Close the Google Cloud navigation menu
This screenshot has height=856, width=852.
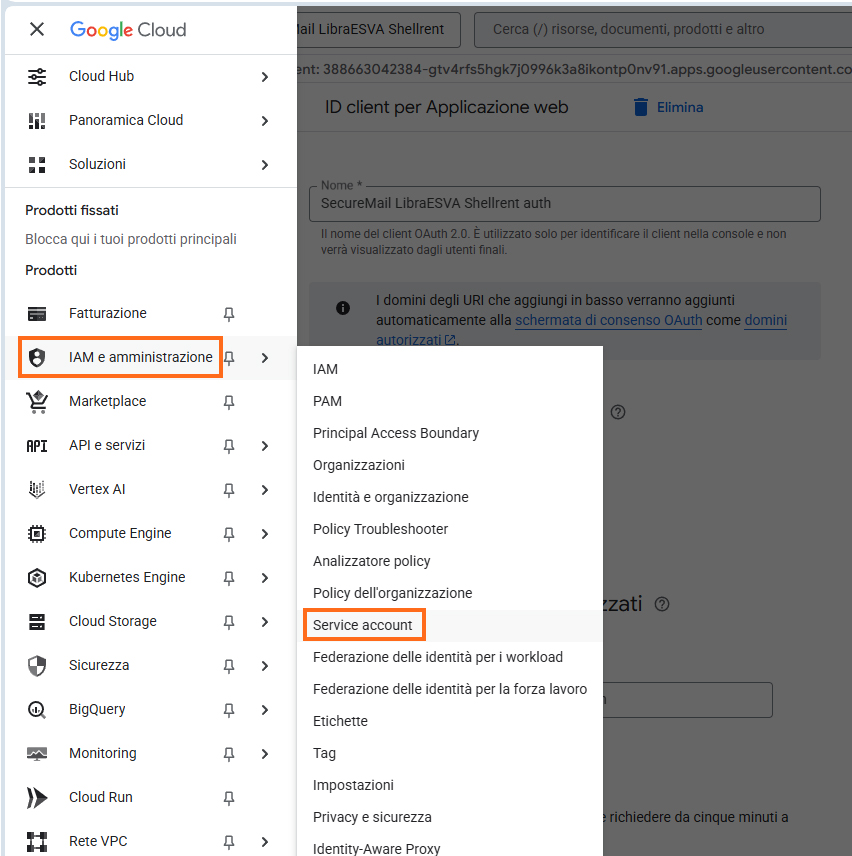pos(37,29)
